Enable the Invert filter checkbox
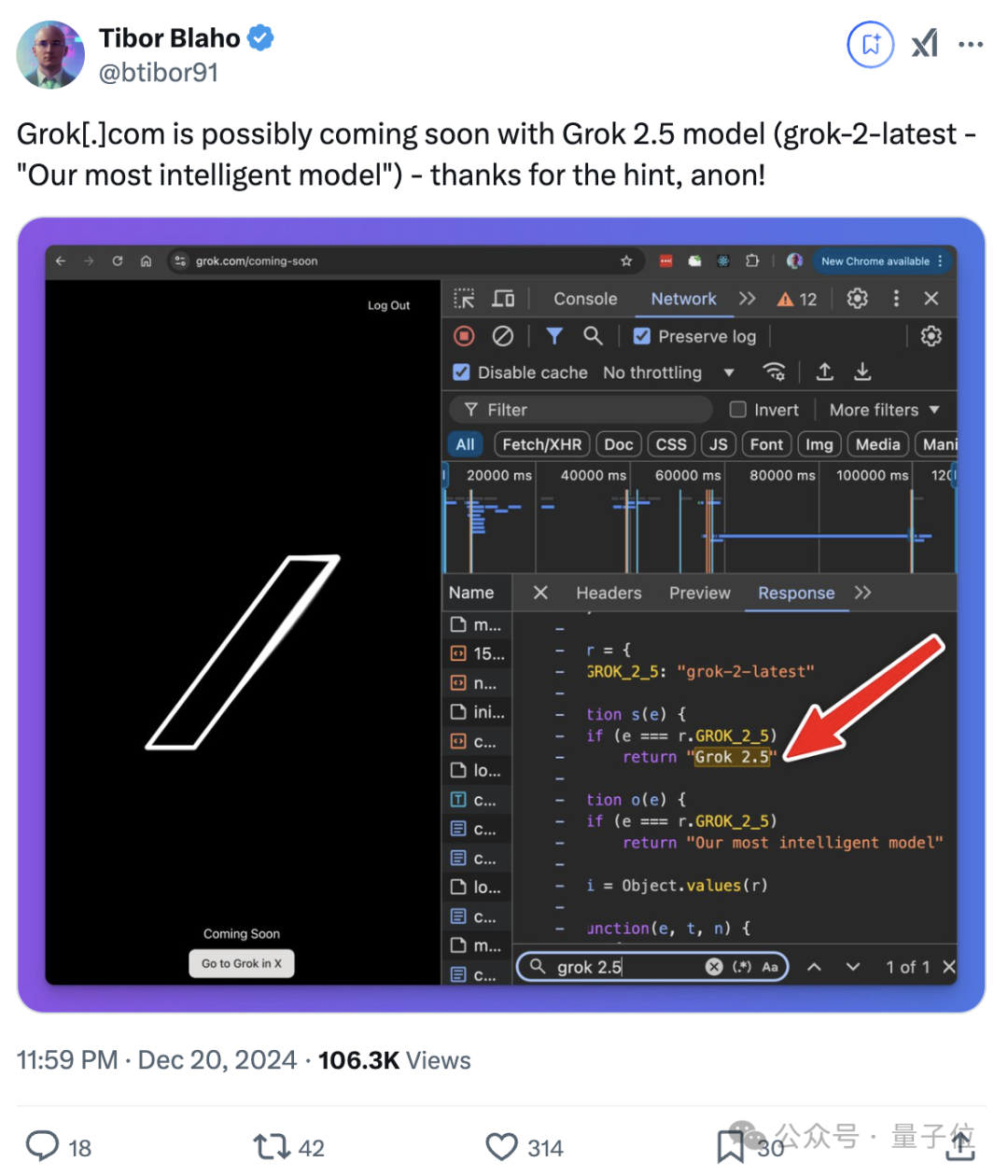Screen dimensions: 1008x1176 737,409
